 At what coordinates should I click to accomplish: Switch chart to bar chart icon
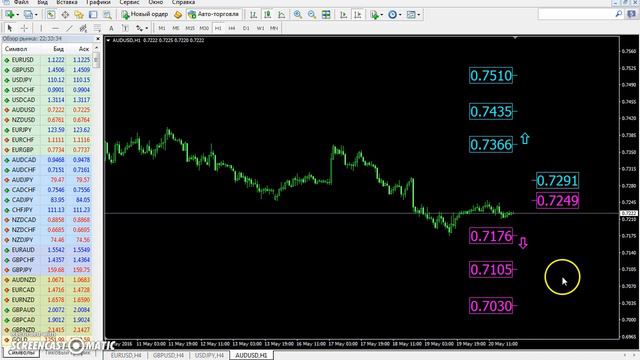coord(253,15)
